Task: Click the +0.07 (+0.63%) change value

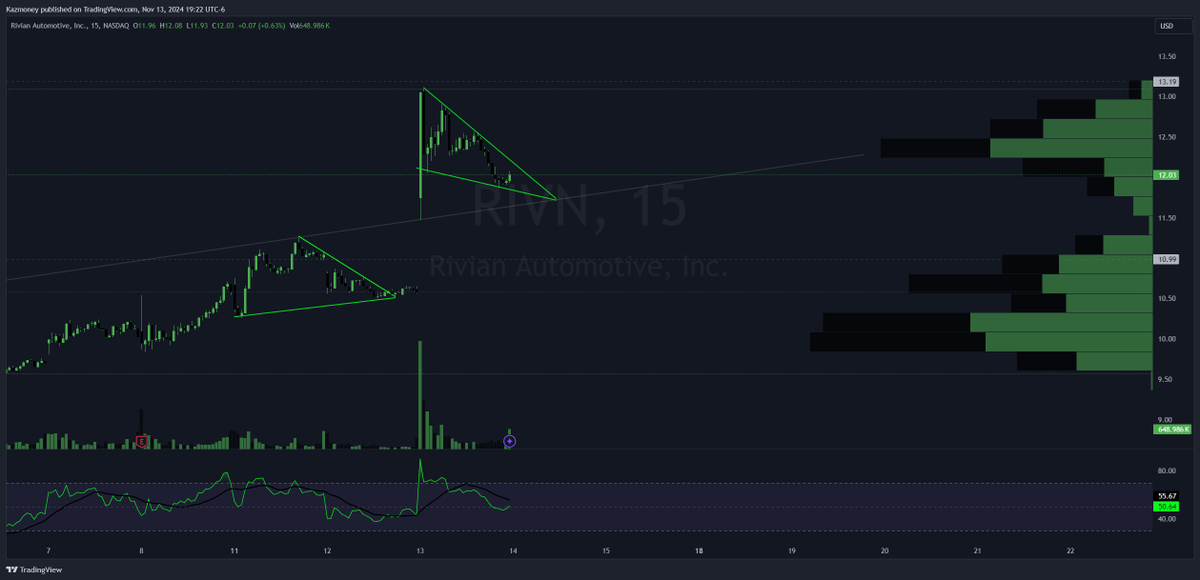Action: (x=262, y=25)
